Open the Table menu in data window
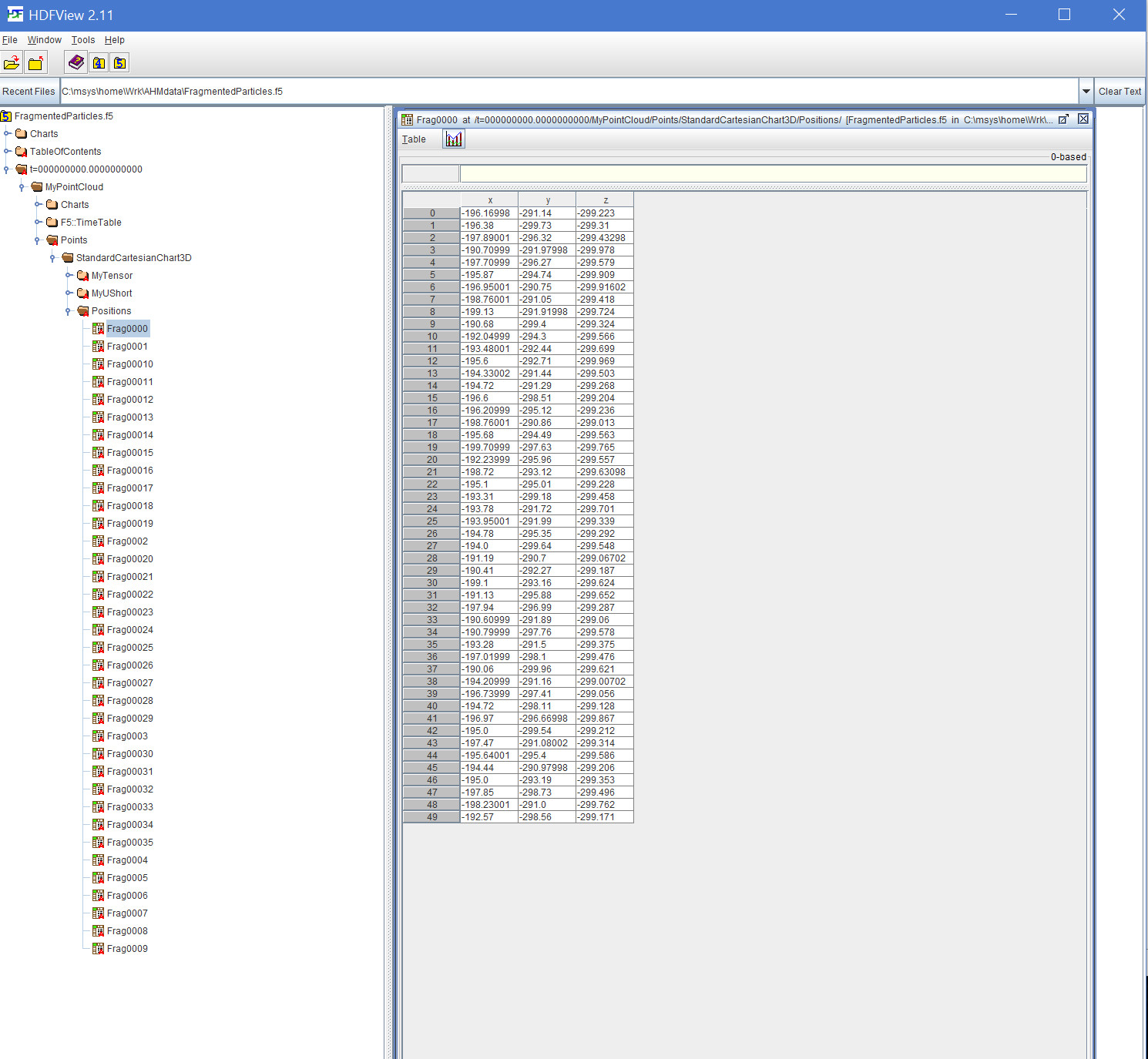The height and width of the screenshot is (1059, 1148). coord(414,139)
